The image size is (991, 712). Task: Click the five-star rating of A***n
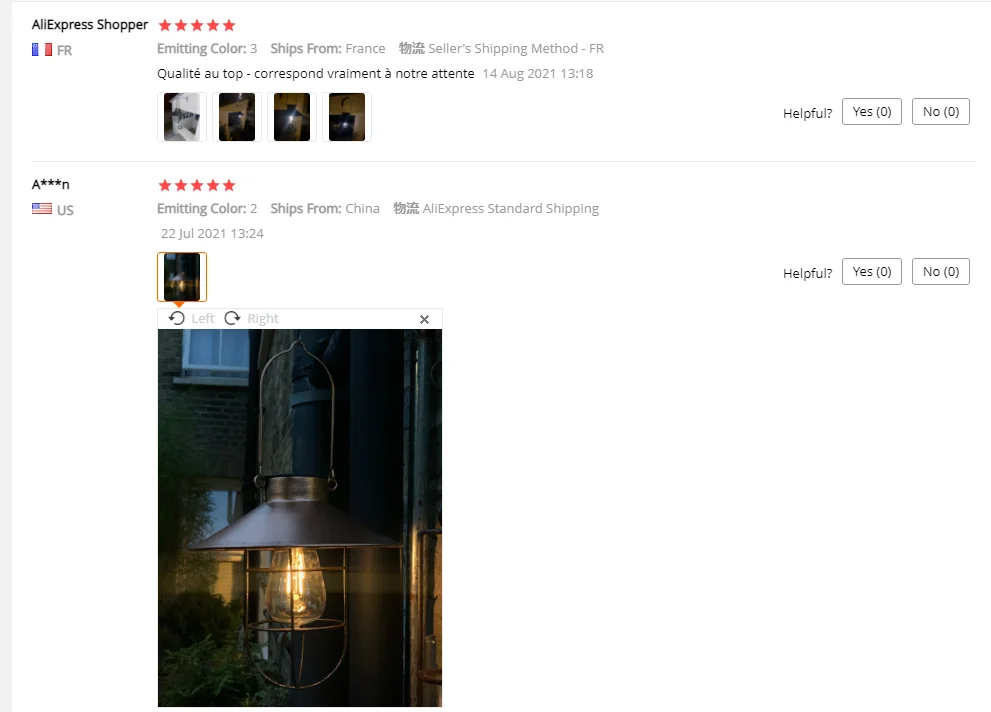(197, 185)
